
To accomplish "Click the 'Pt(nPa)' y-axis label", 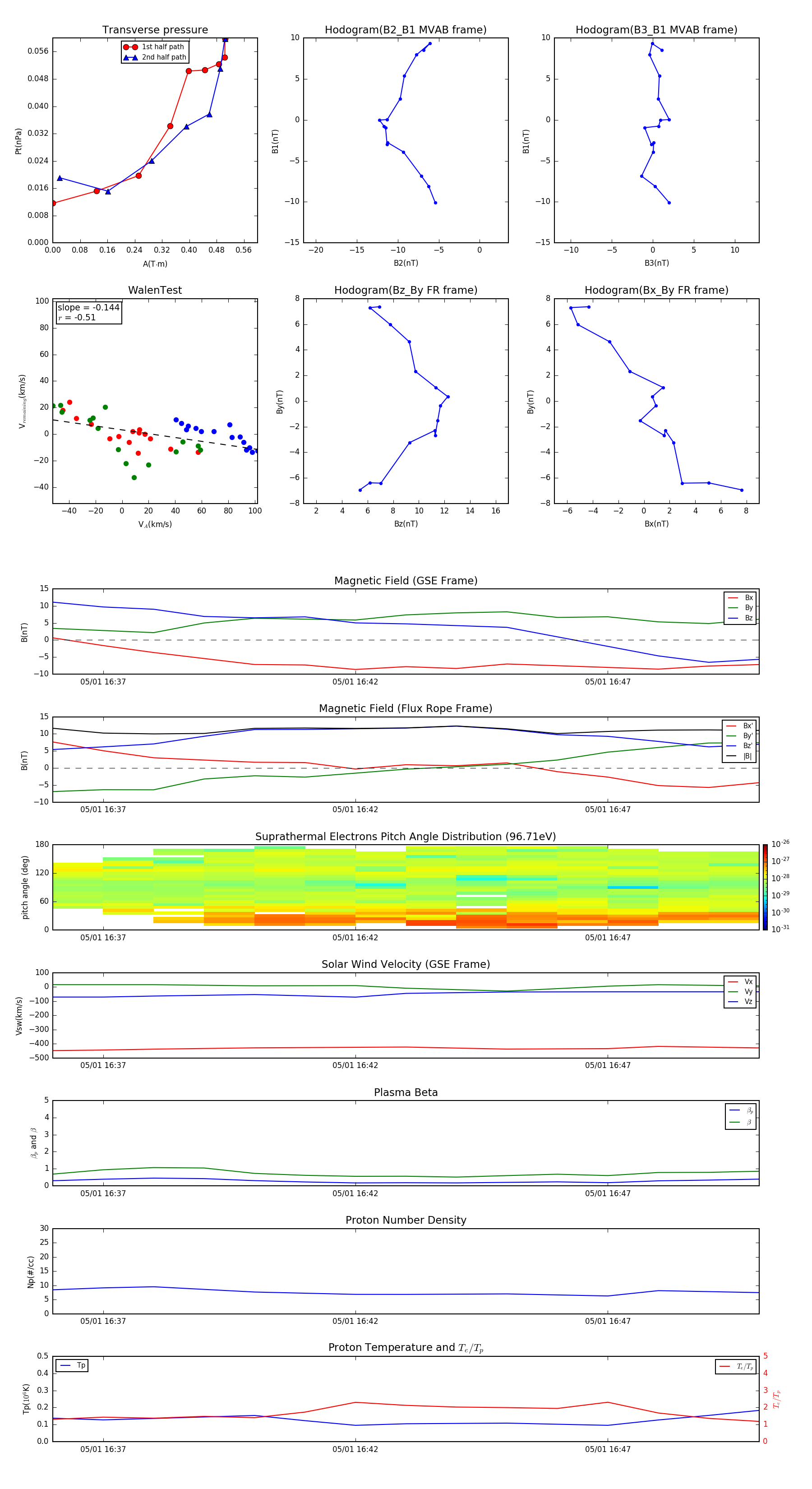I will [x=18, y=140].
